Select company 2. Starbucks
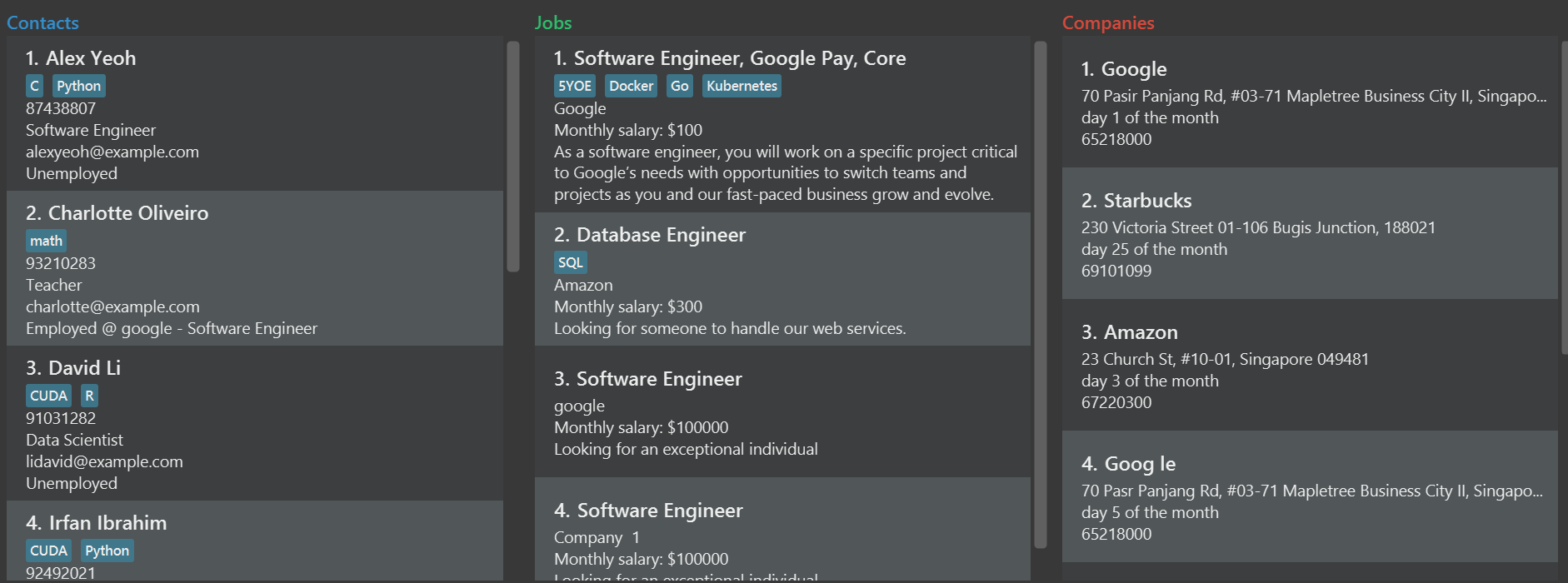This screenshot has height=583, width=1568. click(1310, 233)
